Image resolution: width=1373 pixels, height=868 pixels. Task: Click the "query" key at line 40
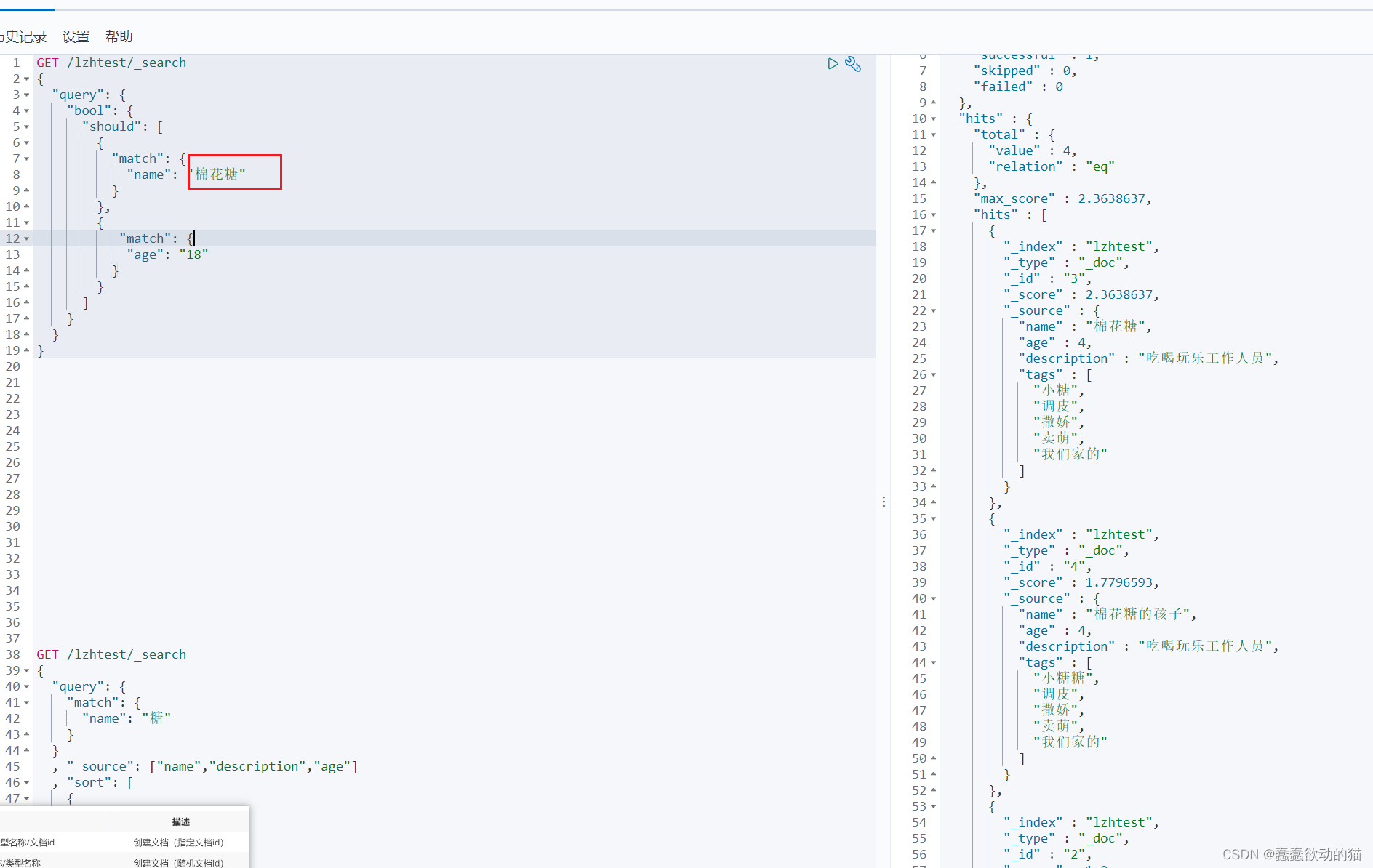(78, 686)
